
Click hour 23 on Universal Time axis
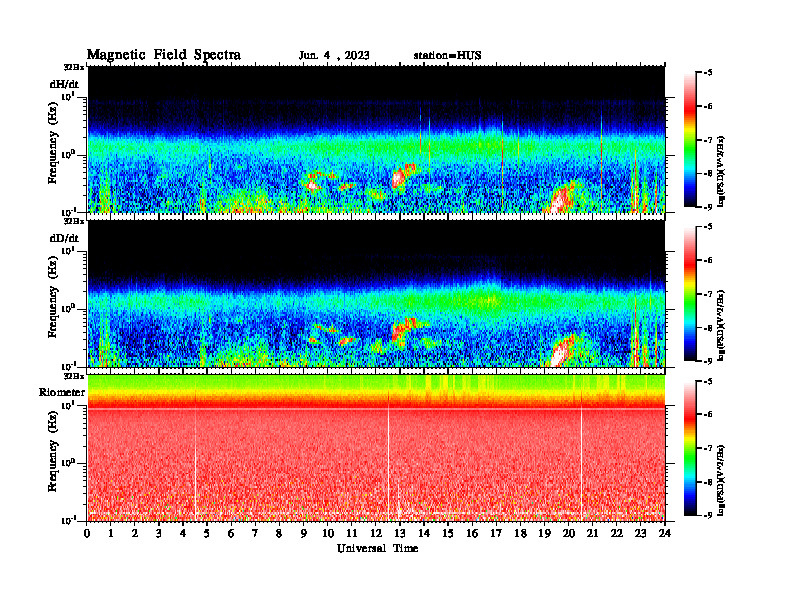[x=641, y=534]
